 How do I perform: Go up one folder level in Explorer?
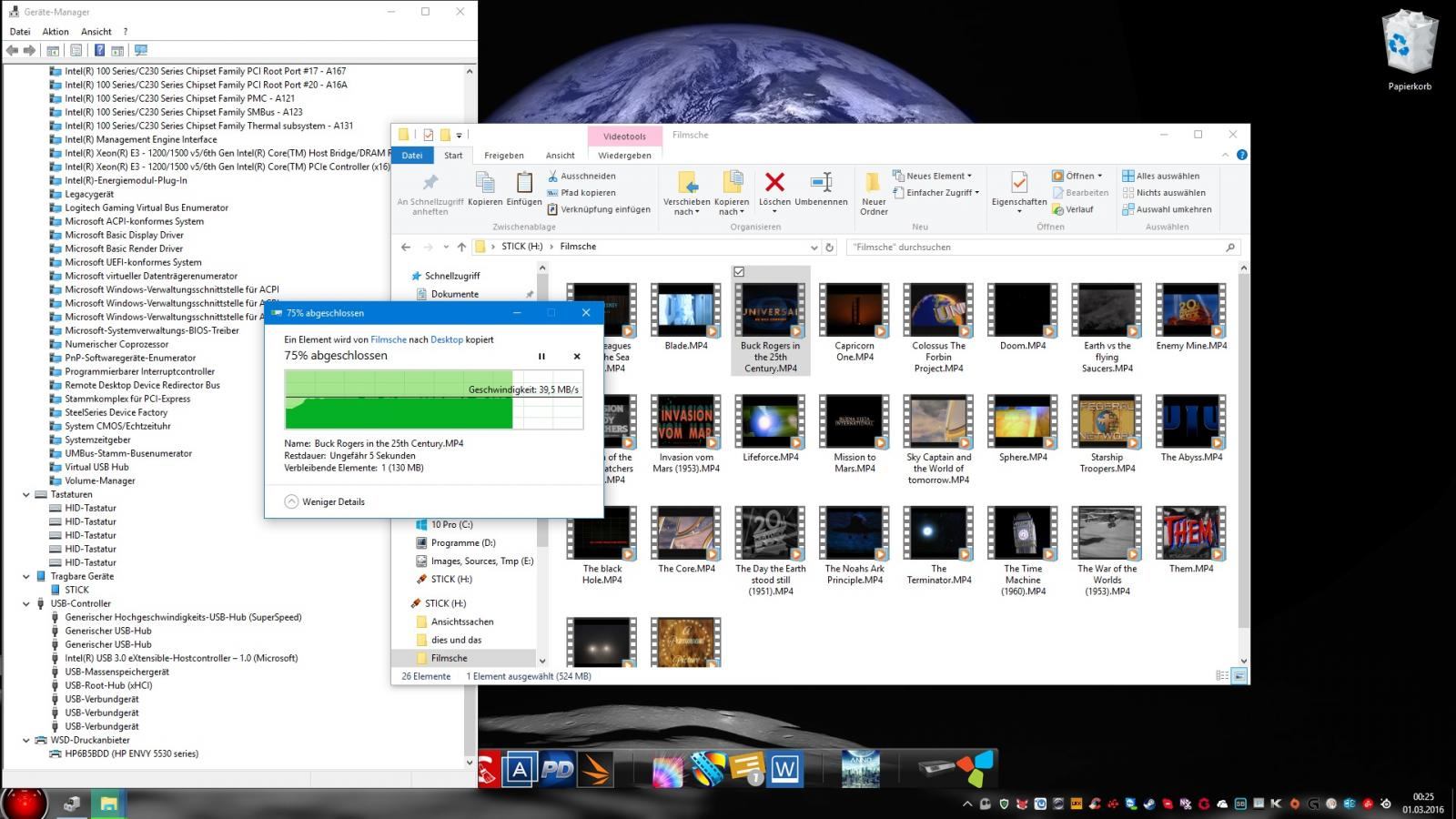(461, 247)
